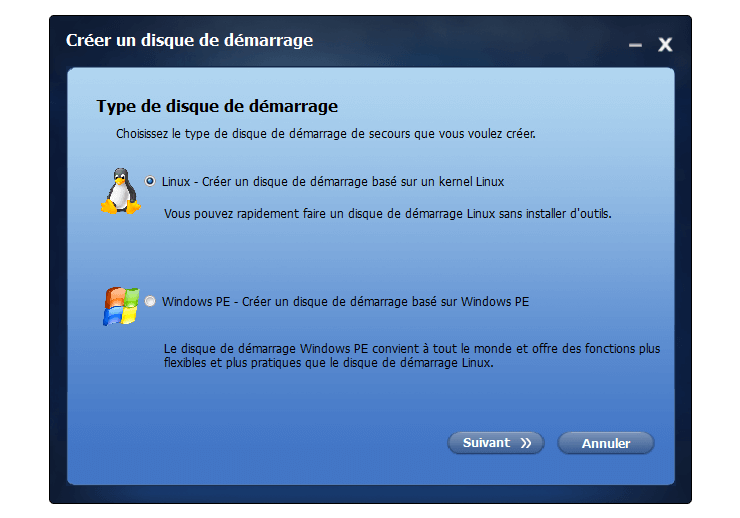Click the Linux penguin icon
740x518 pixels.
(120, 191)
